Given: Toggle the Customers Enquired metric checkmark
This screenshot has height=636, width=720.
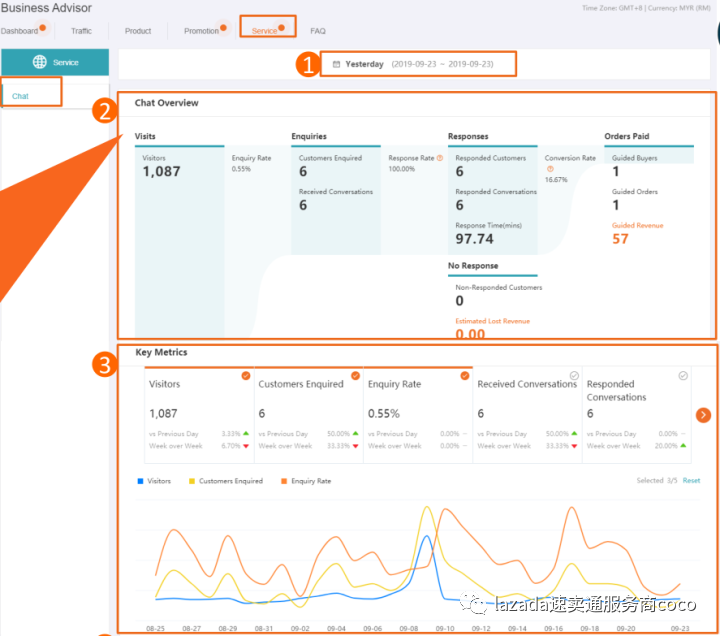Looking at the screenshot, I should click(355, 376).
